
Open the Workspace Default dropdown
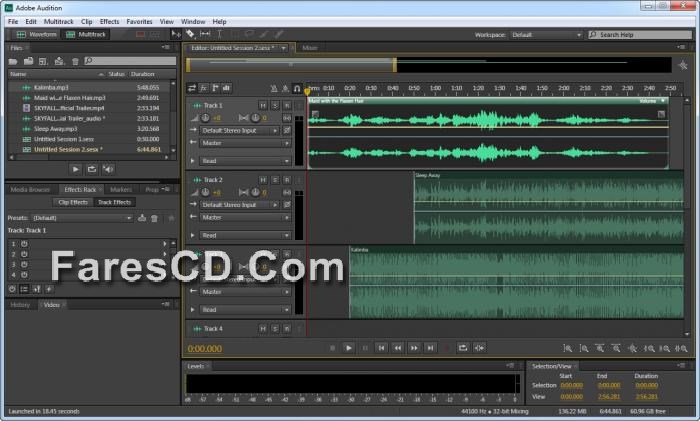pos(546,34)
